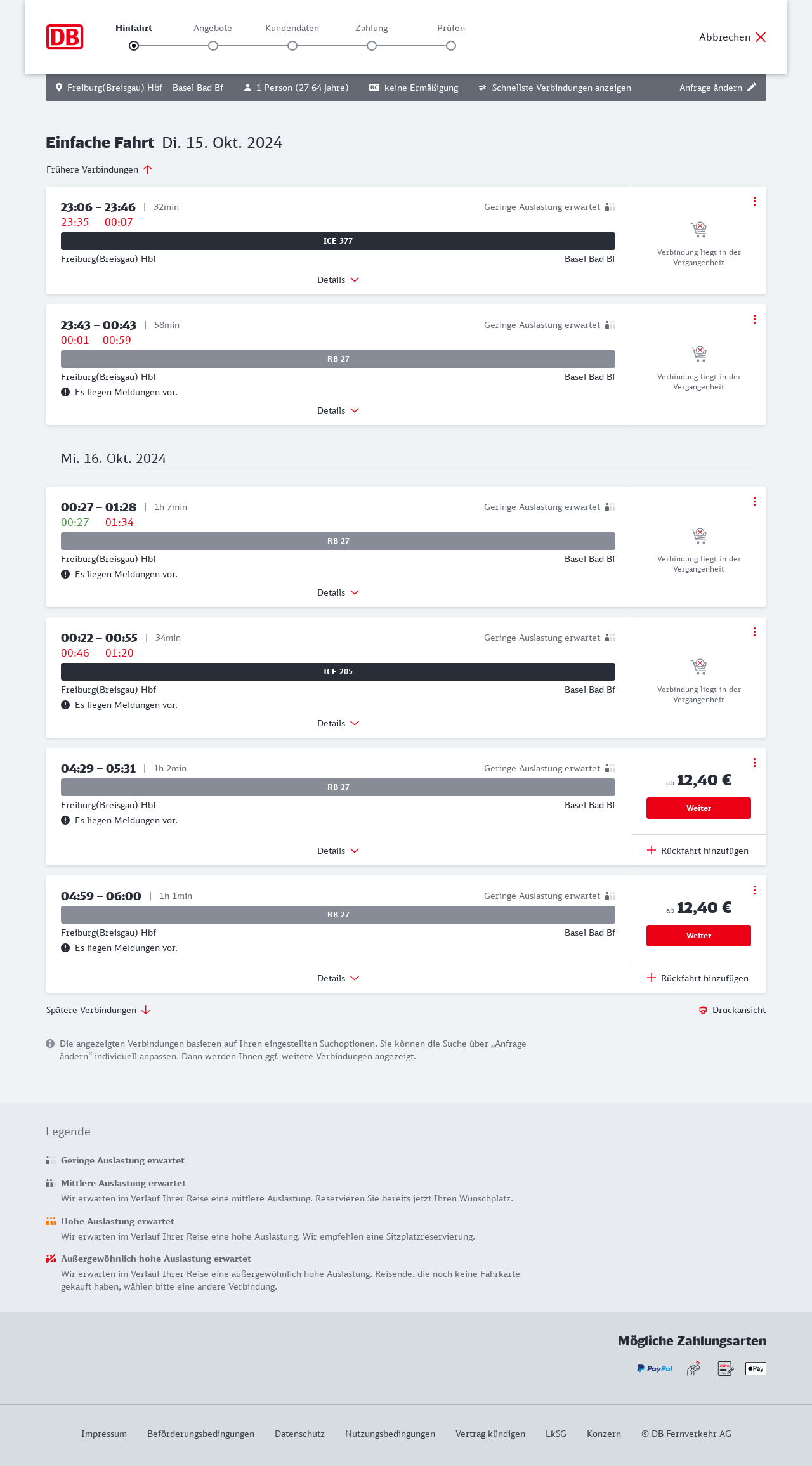812x1466 pixels.
Task: Click the PayPal payment icon
Action: click(x=655, y=1368)
